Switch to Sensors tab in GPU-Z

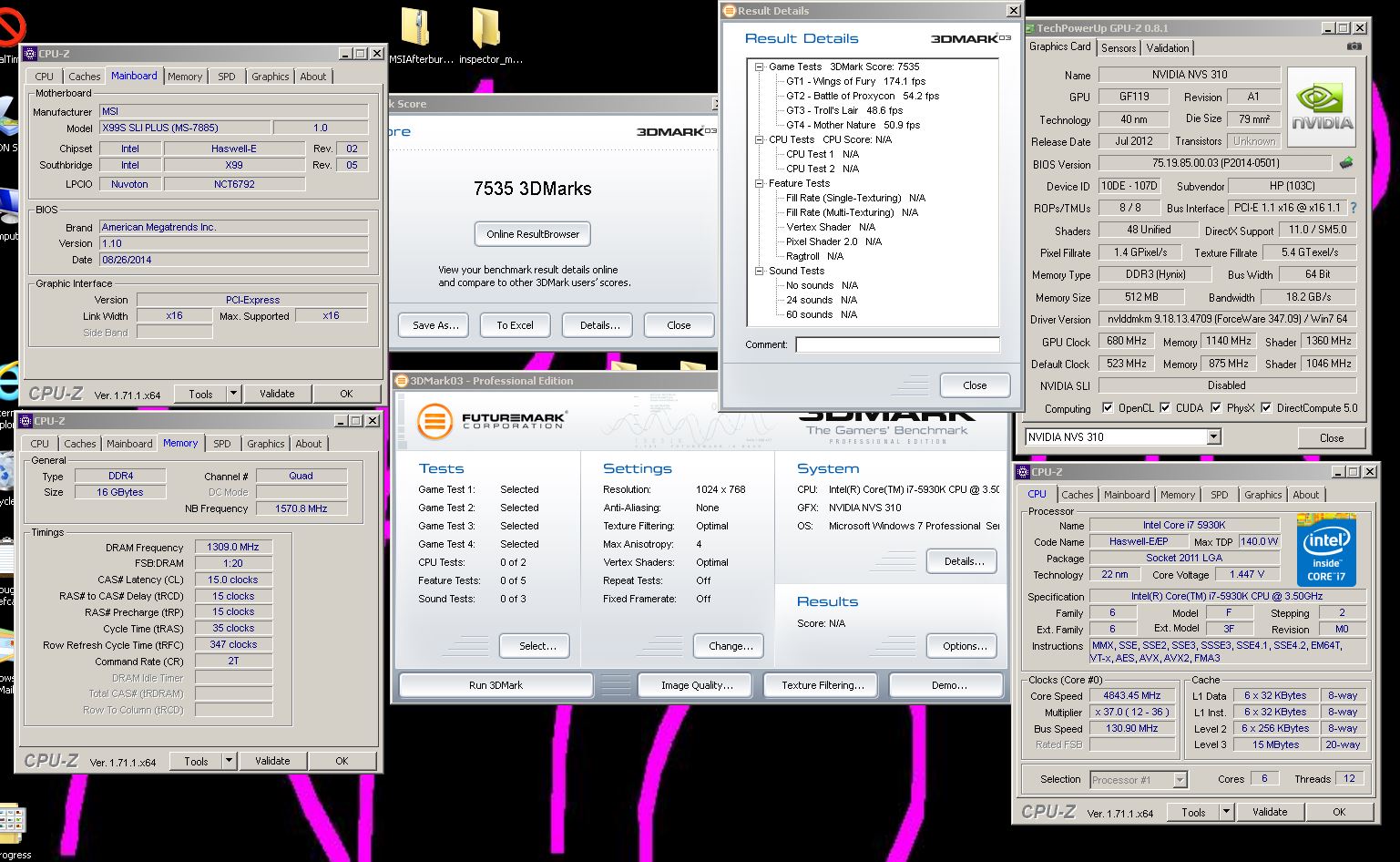[1119, 48]
